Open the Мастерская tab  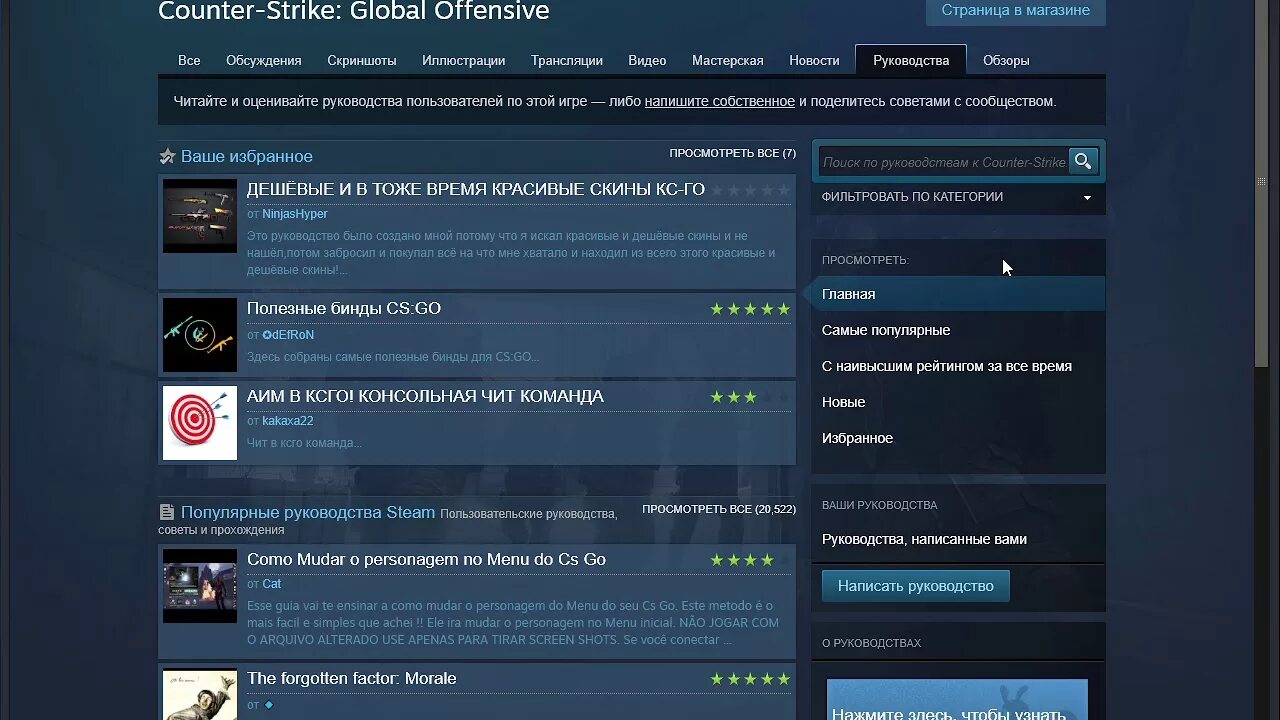pyautogui.click(x=728, y=60)
